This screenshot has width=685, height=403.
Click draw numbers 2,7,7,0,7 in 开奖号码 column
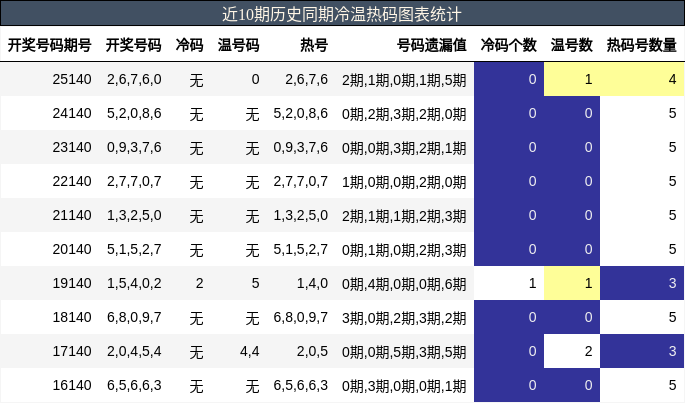coord(134,181)
